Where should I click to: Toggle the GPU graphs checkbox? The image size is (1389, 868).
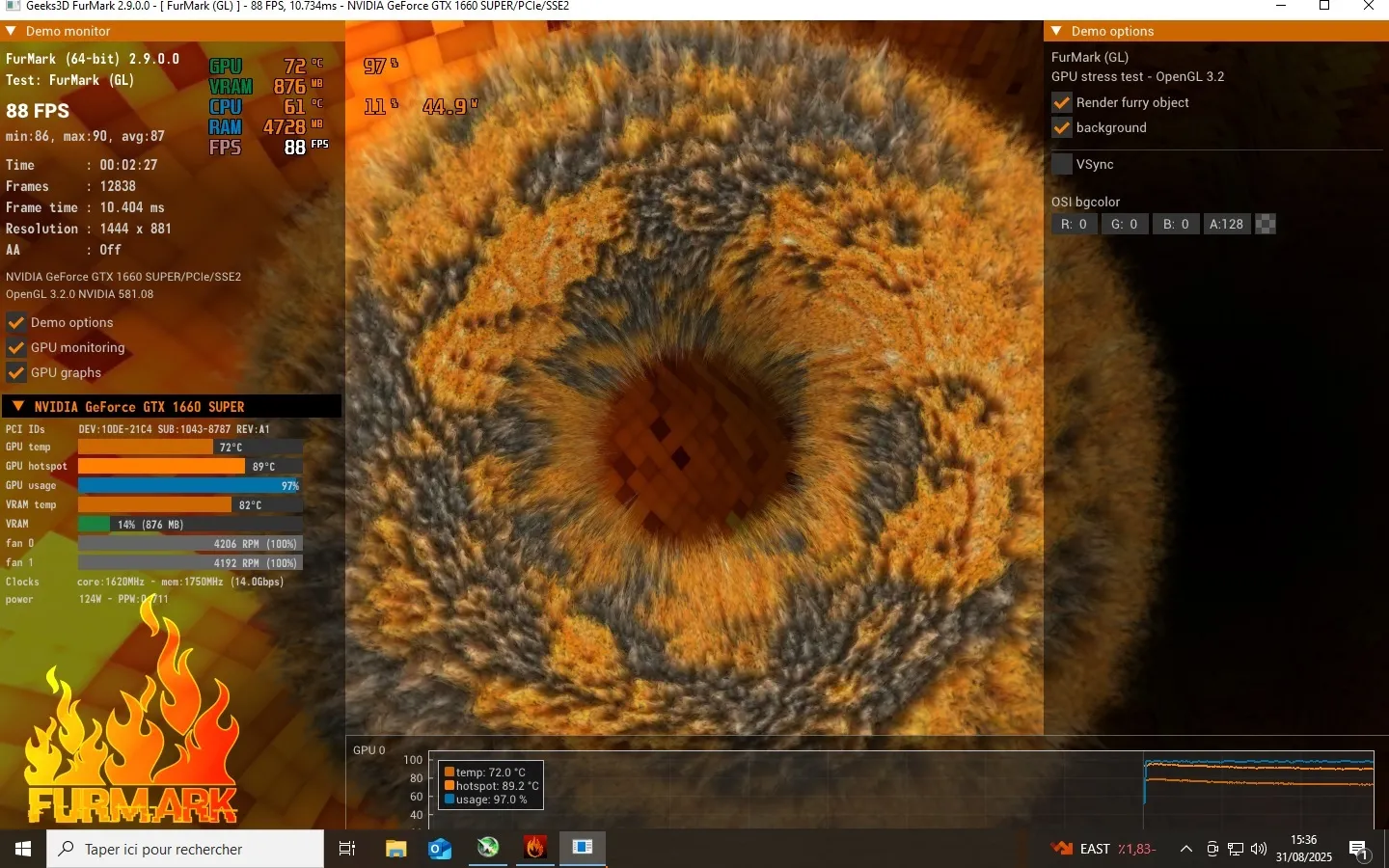[x=16, y=372]
